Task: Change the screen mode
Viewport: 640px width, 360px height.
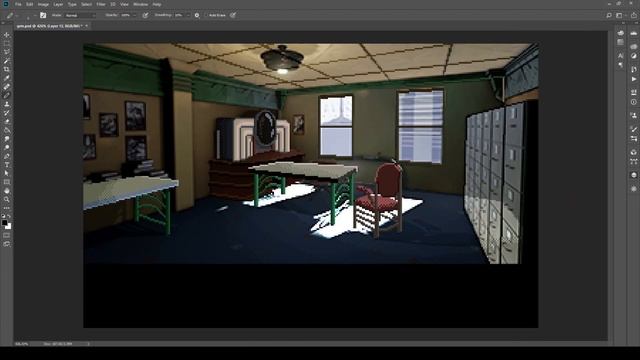Action: coord(7,244)
